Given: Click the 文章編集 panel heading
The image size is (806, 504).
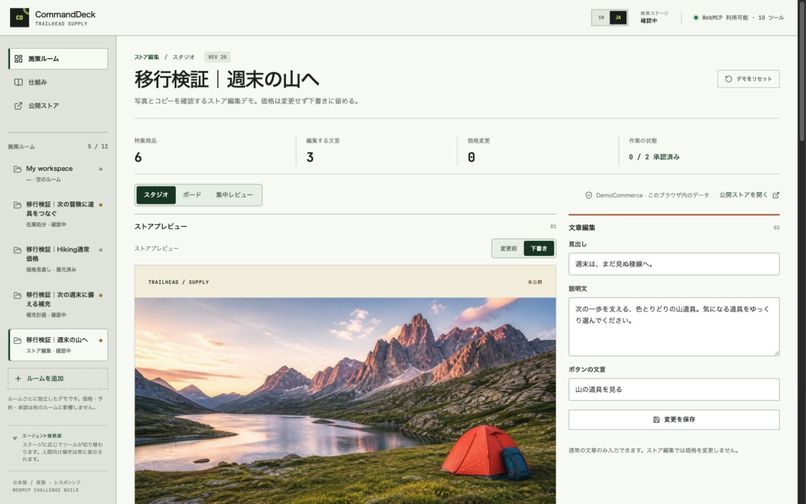Looking at the screenshot, I should [582, 227].
